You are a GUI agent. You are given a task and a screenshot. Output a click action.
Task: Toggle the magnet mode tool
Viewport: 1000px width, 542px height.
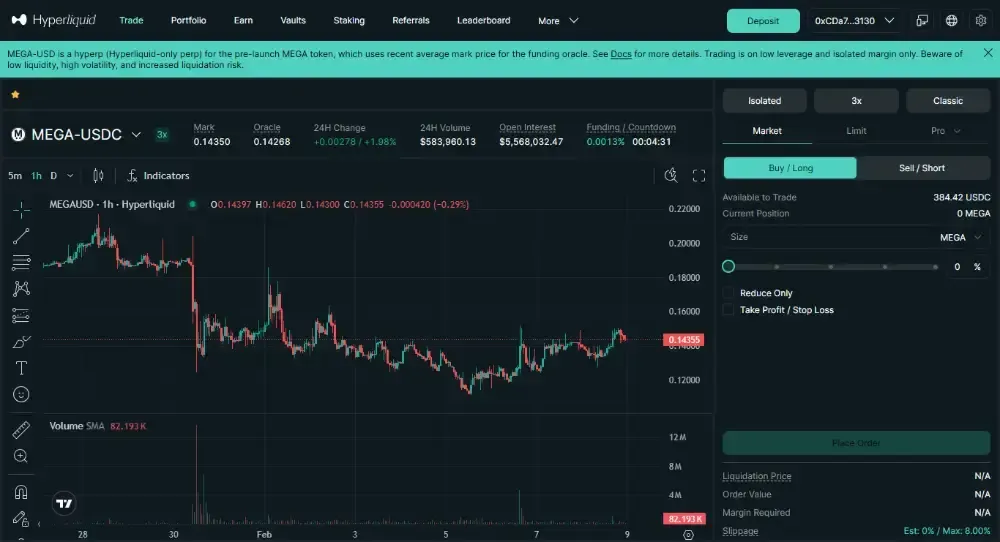pos(21,492)
